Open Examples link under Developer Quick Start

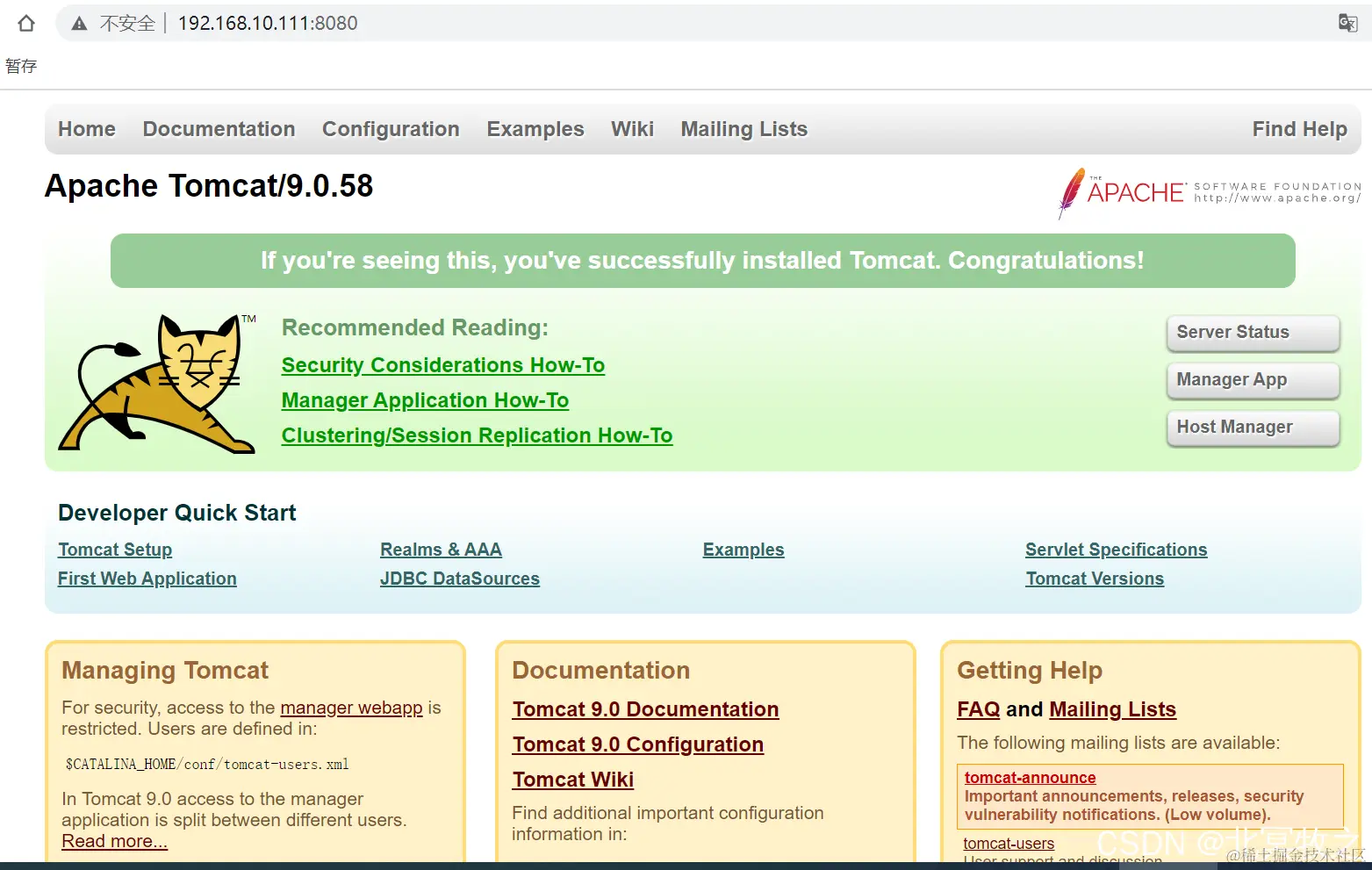tap(743, 550)
